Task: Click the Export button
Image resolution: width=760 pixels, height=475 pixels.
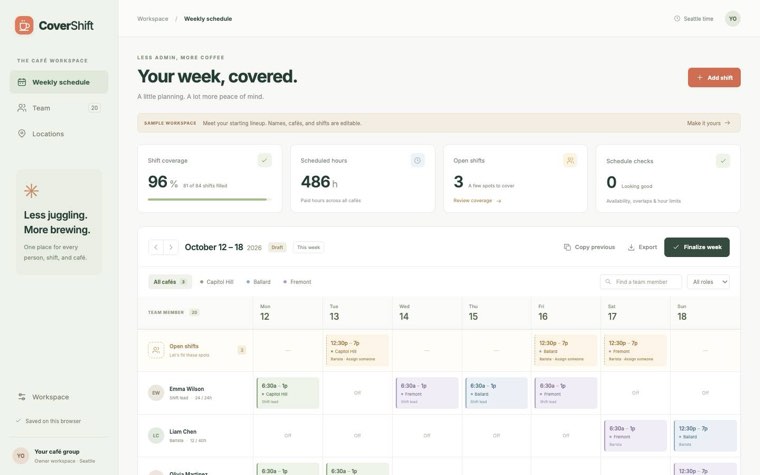Action: [x=642, y=247]
